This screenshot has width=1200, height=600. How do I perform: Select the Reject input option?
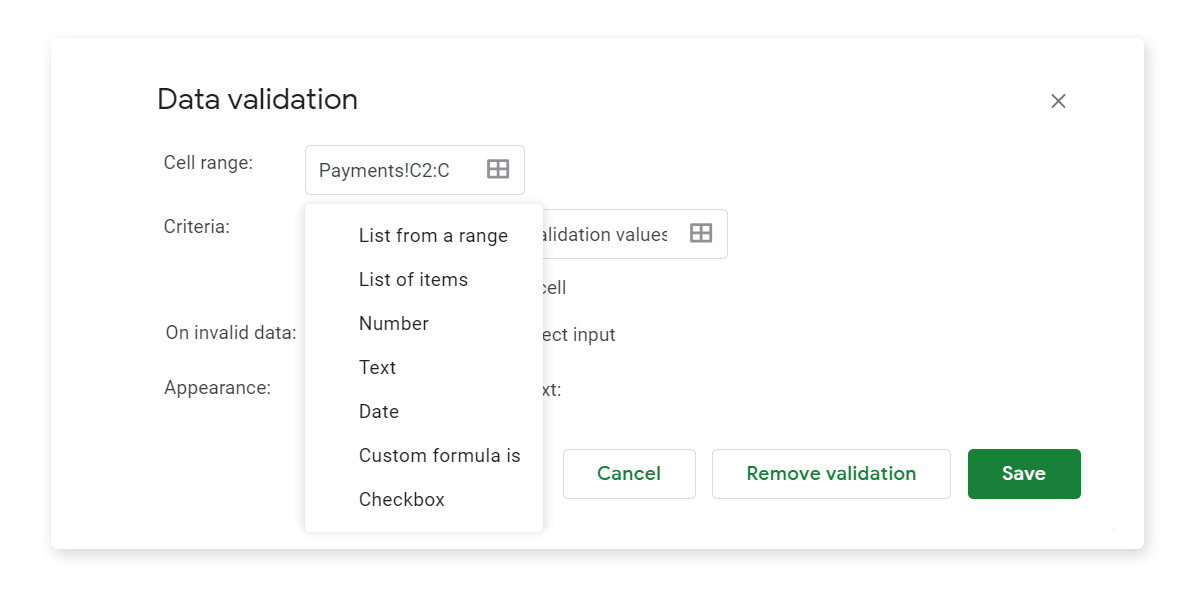click(x=580, y=335)
